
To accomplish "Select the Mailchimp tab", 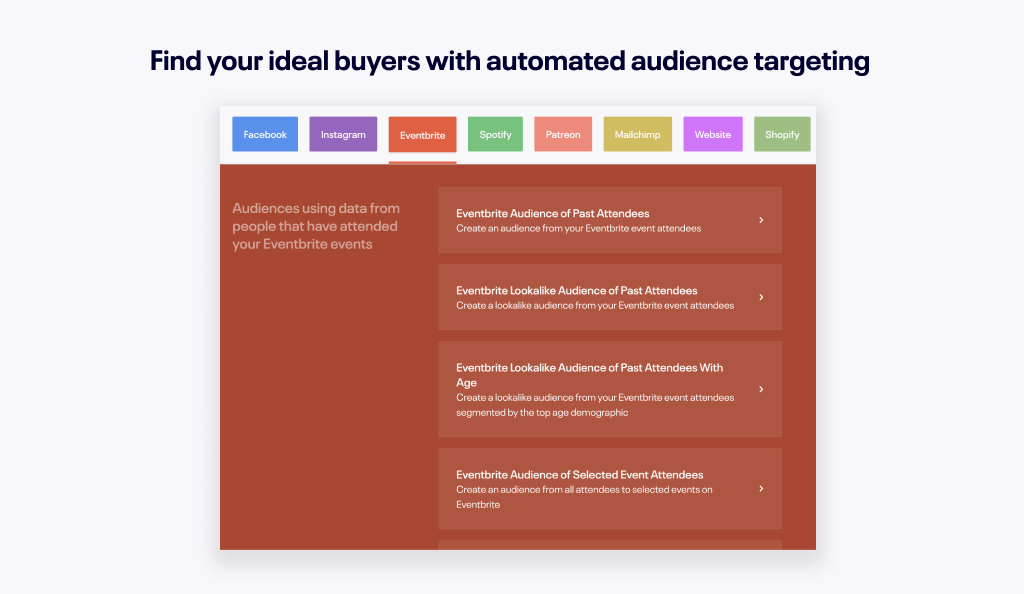I will click(x=637, y=134).
